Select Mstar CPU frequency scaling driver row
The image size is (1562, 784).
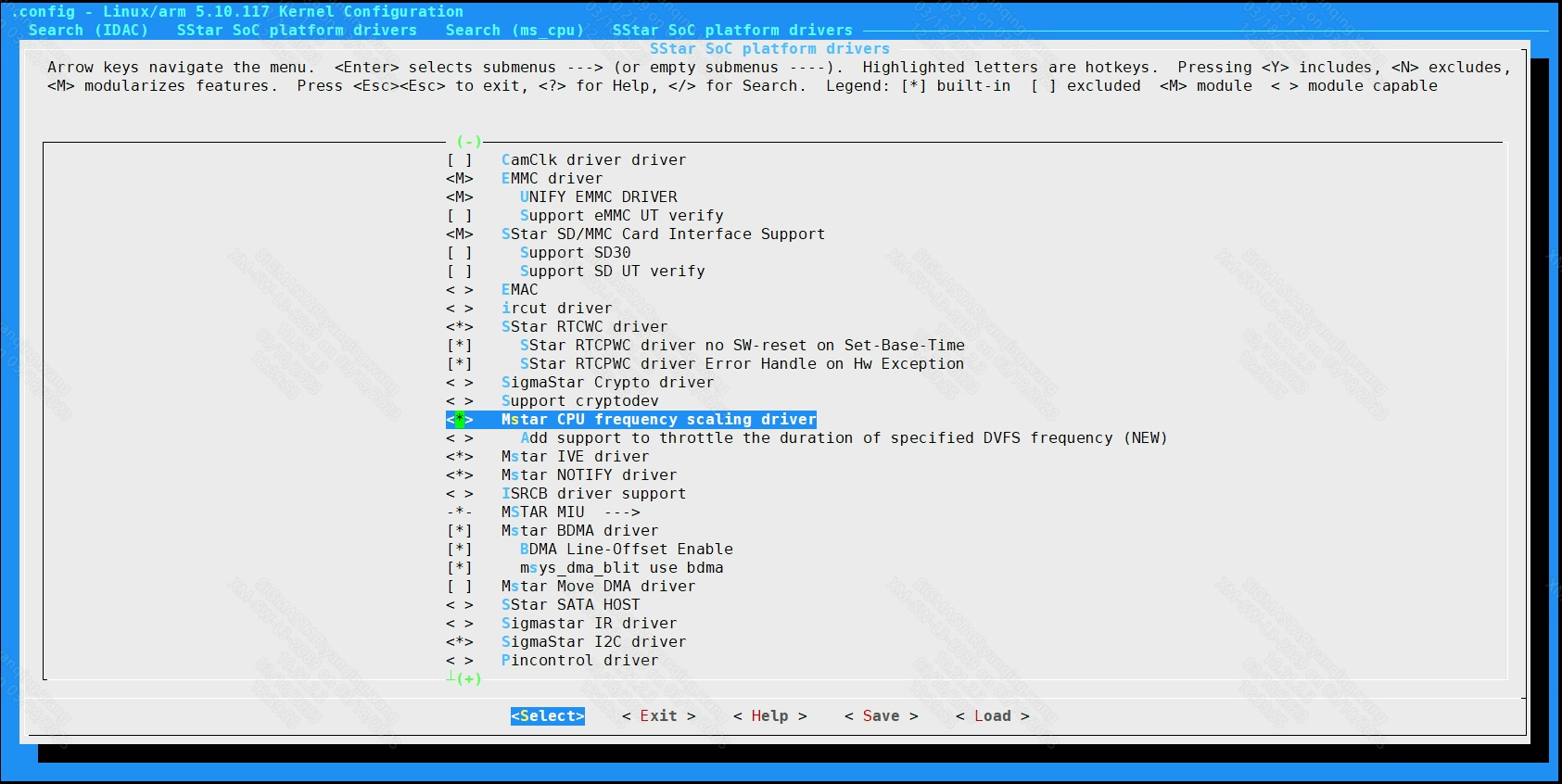coord(631,419)
